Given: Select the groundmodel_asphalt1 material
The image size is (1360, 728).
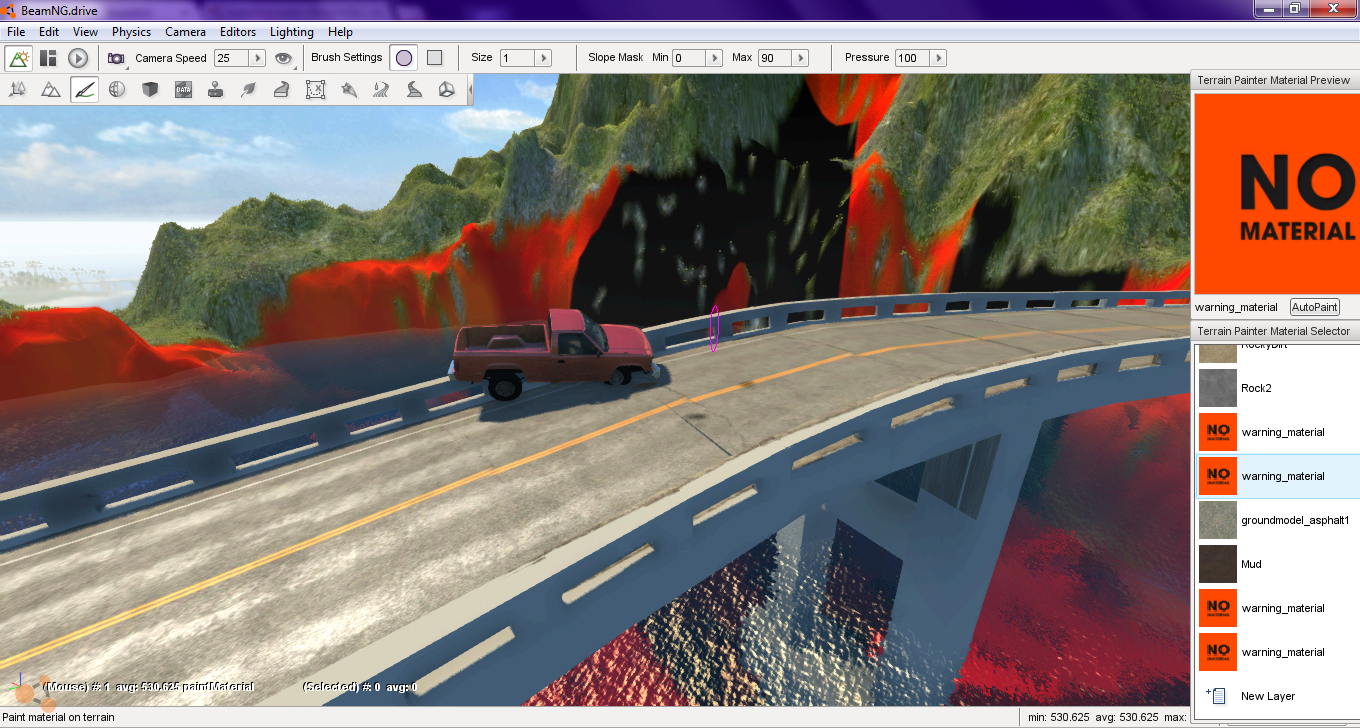Looking at the screenshot, I should click(x=1279, y=520).
